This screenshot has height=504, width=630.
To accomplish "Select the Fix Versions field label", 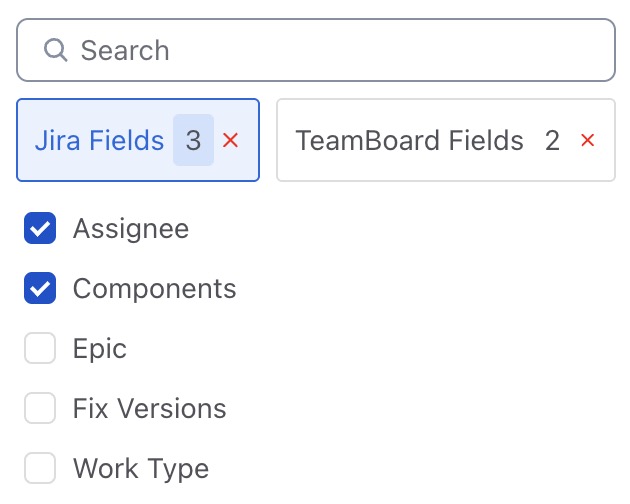I will (x=150, y=408).
